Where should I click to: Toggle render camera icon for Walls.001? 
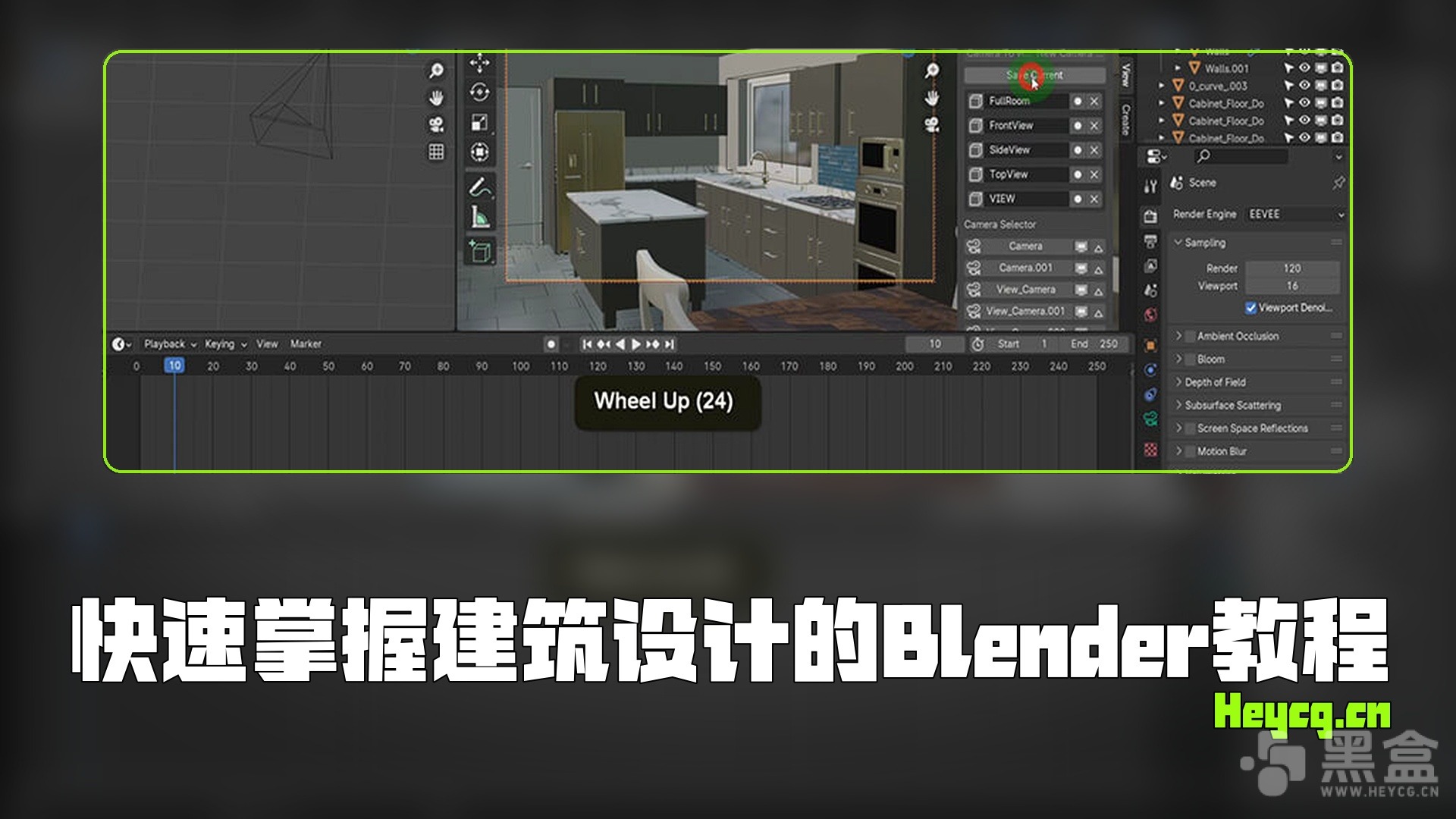pos(1338,68)
